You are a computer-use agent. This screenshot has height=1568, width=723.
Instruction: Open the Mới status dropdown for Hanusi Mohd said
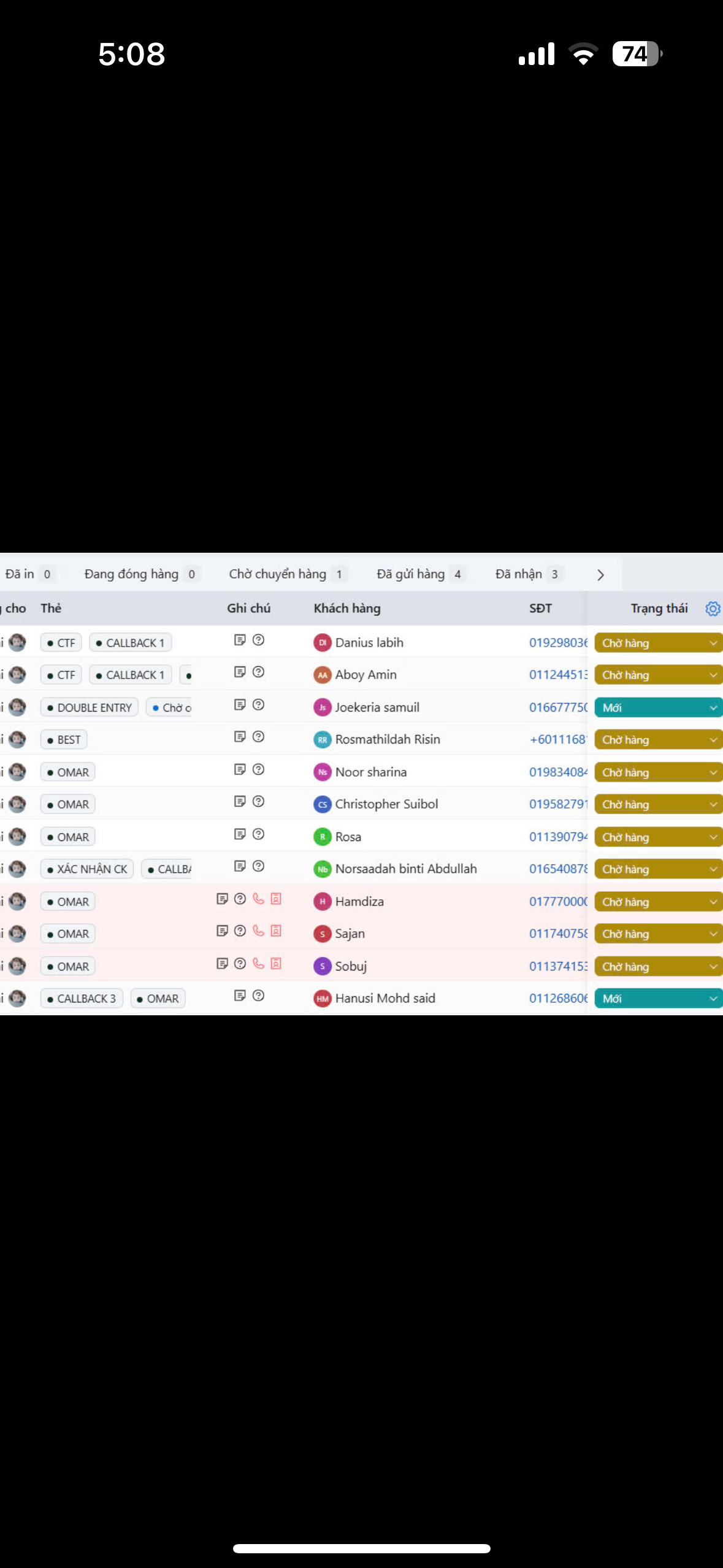tap(658, 999)
